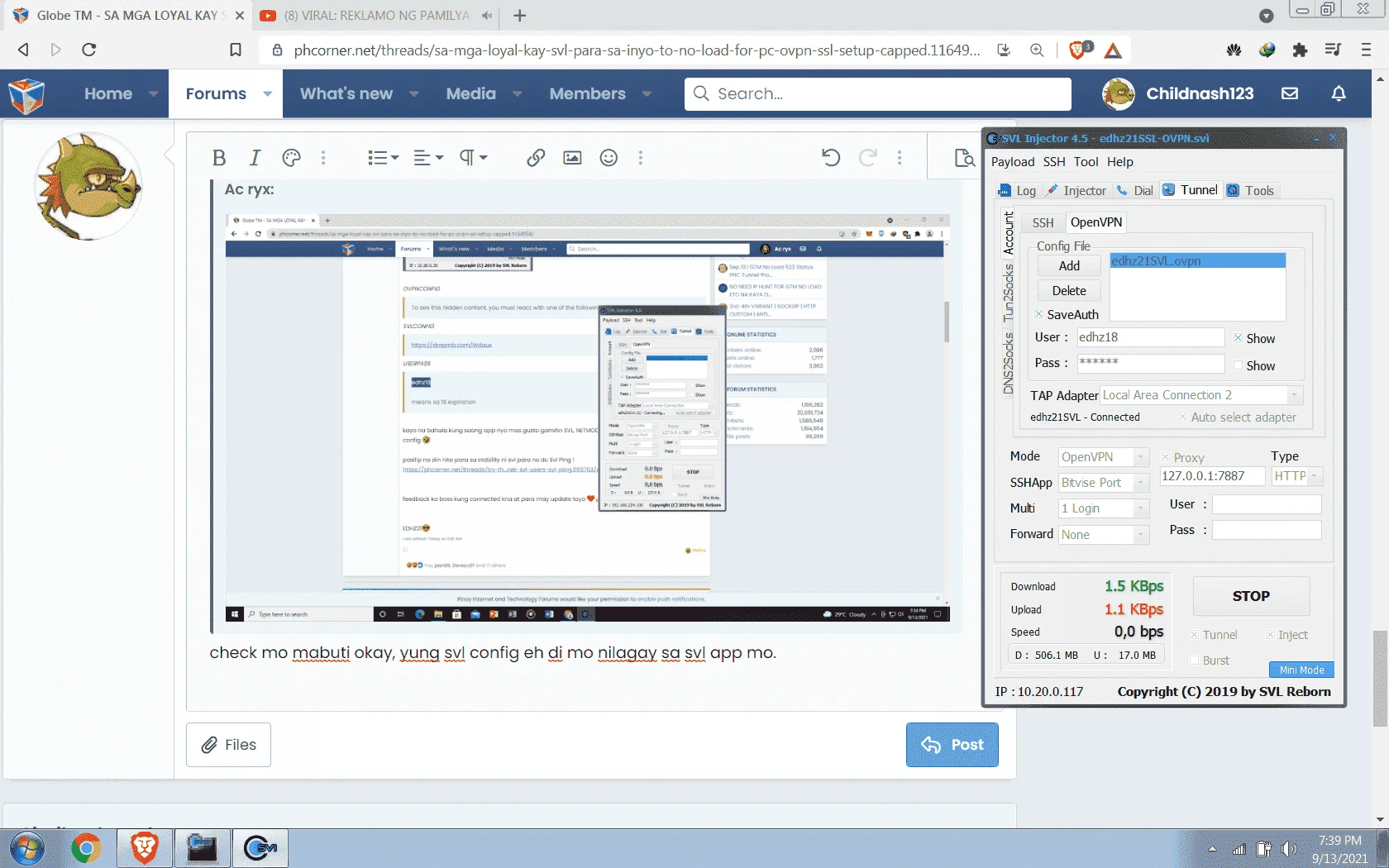Open the Brave Rewards triangle icon

point(1113,50)
